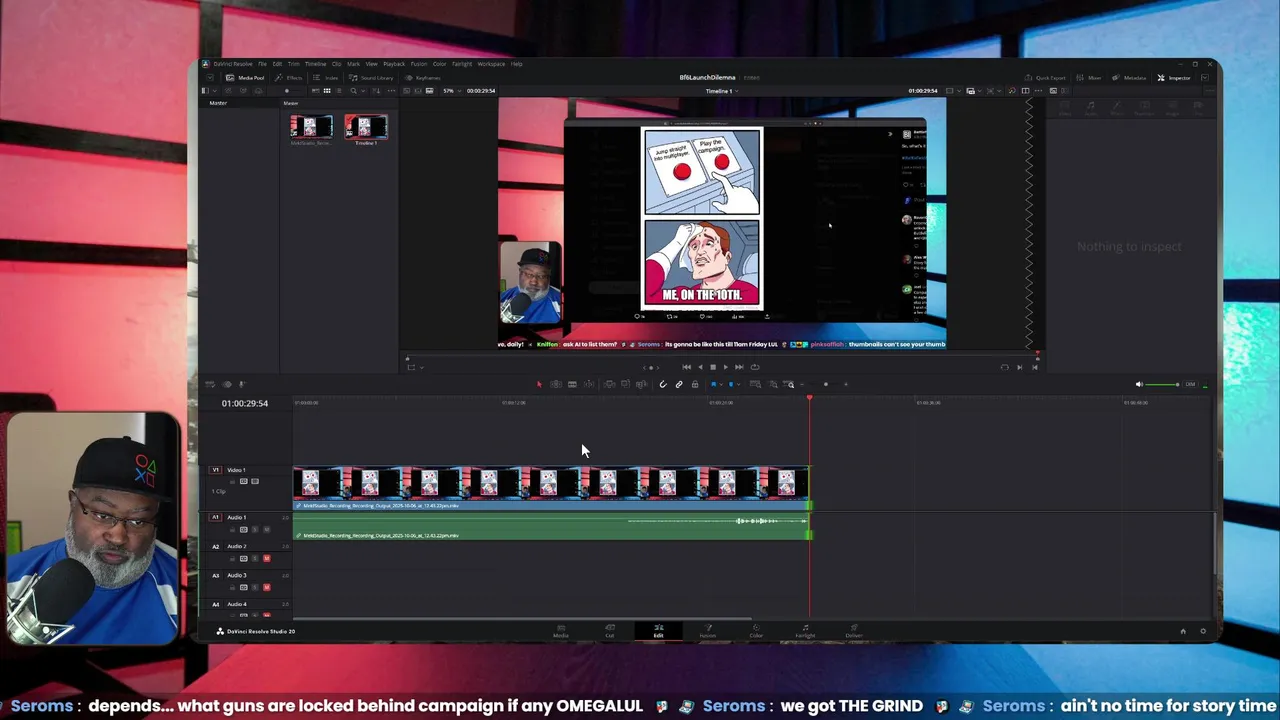The image size is (1280, 720).
Task: Open the Edit menu in the menu bar
Action: pos(277,64)
